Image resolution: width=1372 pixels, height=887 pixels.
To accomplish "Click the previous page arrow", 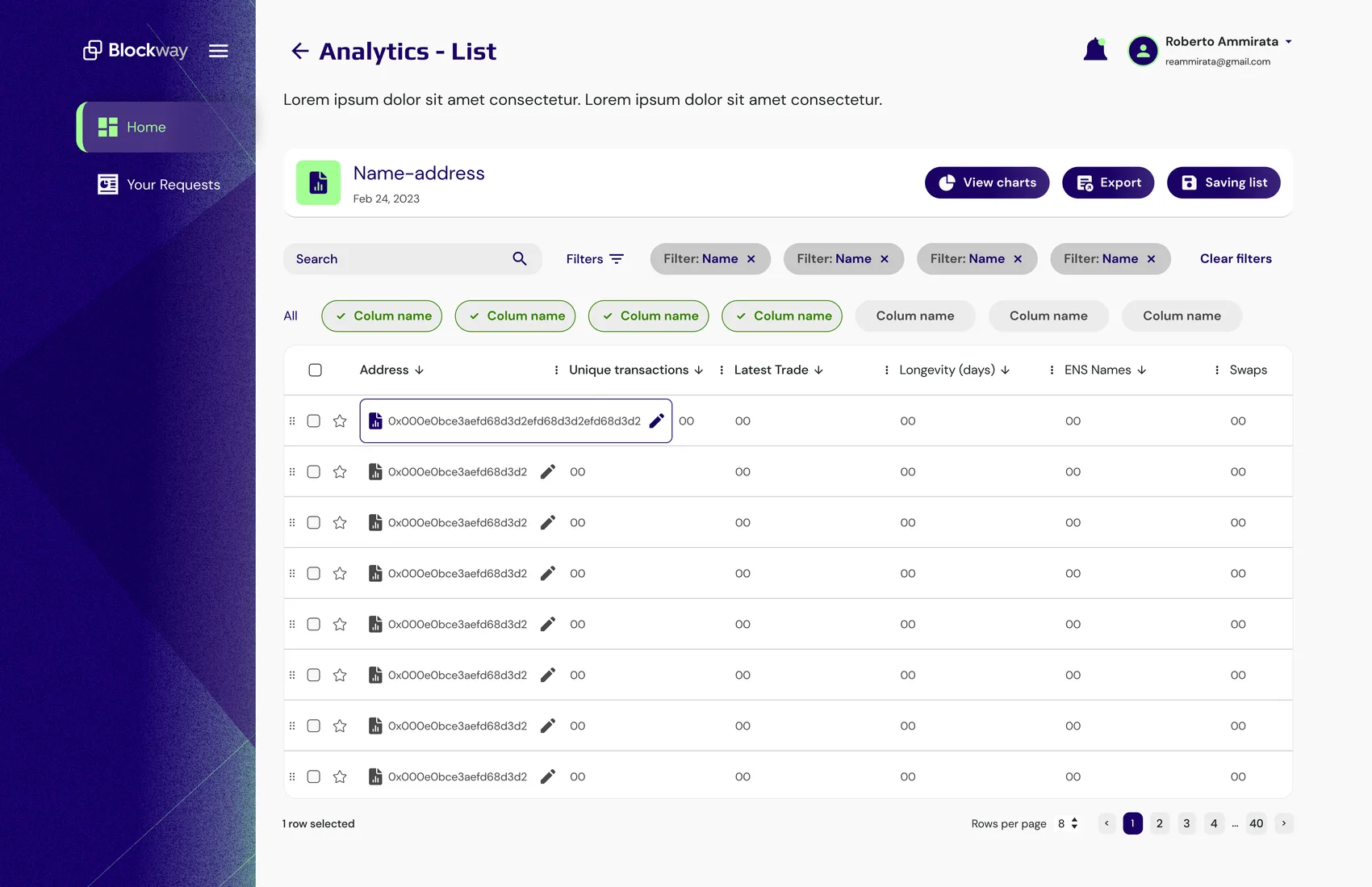I will 1106,824.
